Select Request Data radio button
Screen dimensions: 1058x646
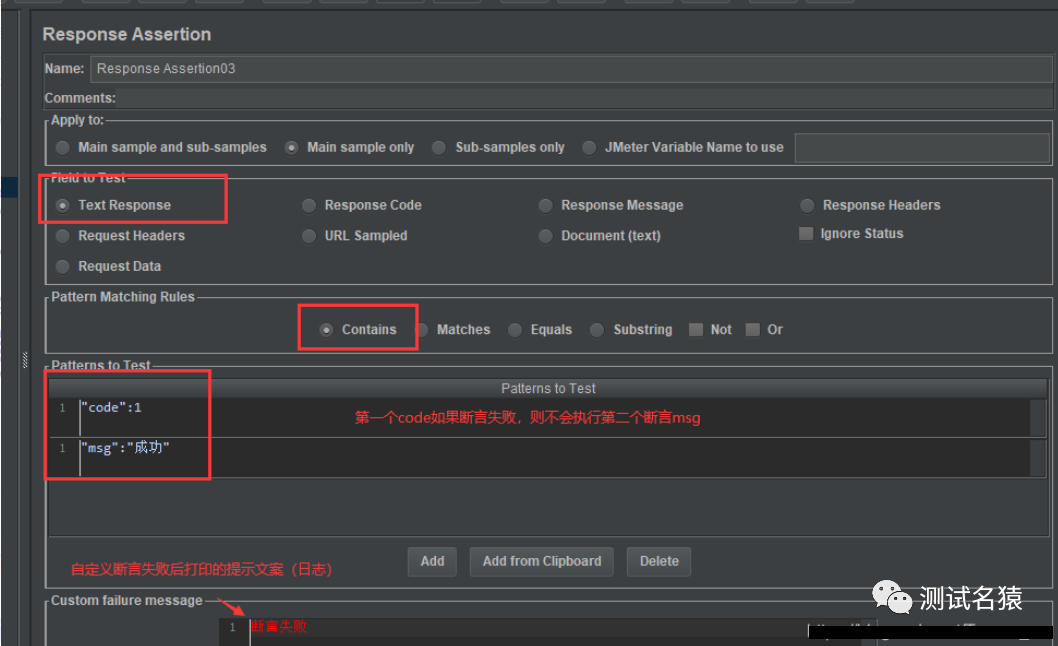click(x=109, y=267)
